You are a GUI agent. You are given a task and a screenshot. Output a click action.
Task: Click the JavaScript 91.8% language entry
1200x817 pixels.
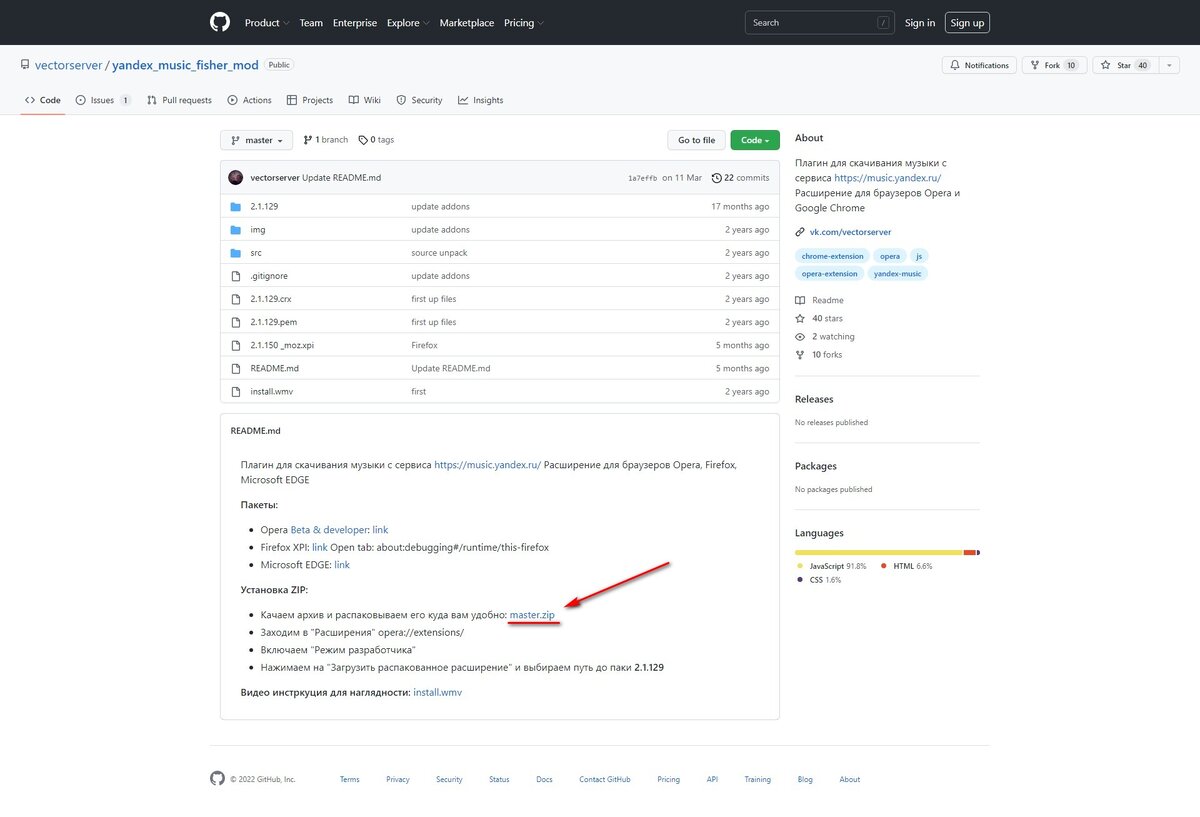tap(832, 566)
